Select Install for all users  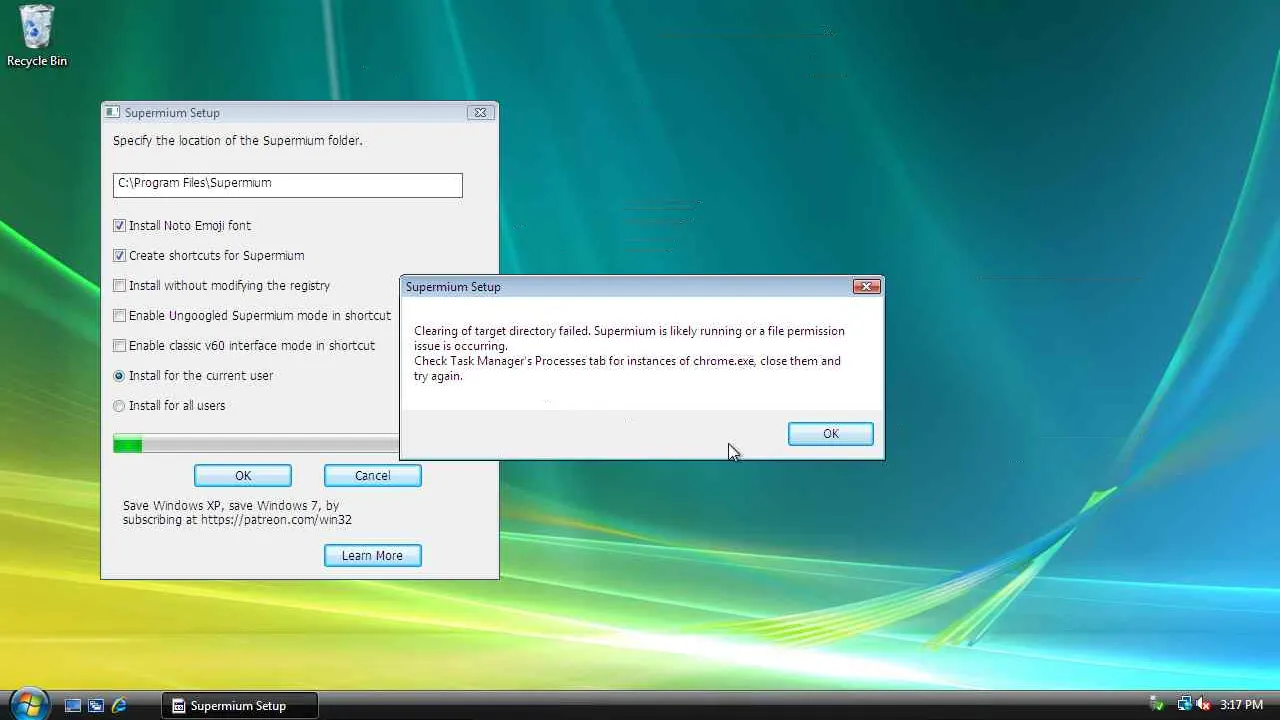point(120,406)
